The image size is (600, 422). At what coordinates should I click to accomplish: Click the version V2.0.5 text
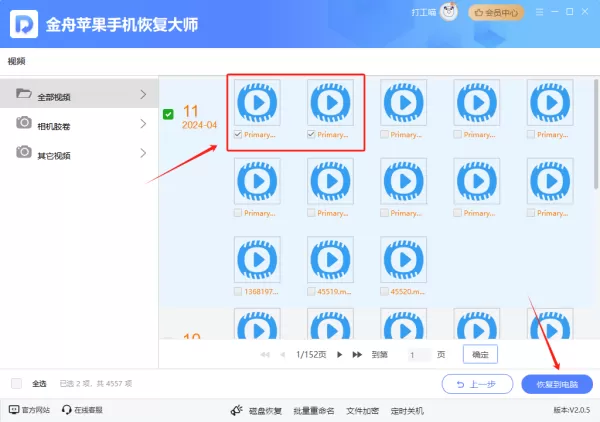pyautogui.click(x=571, y=410)
